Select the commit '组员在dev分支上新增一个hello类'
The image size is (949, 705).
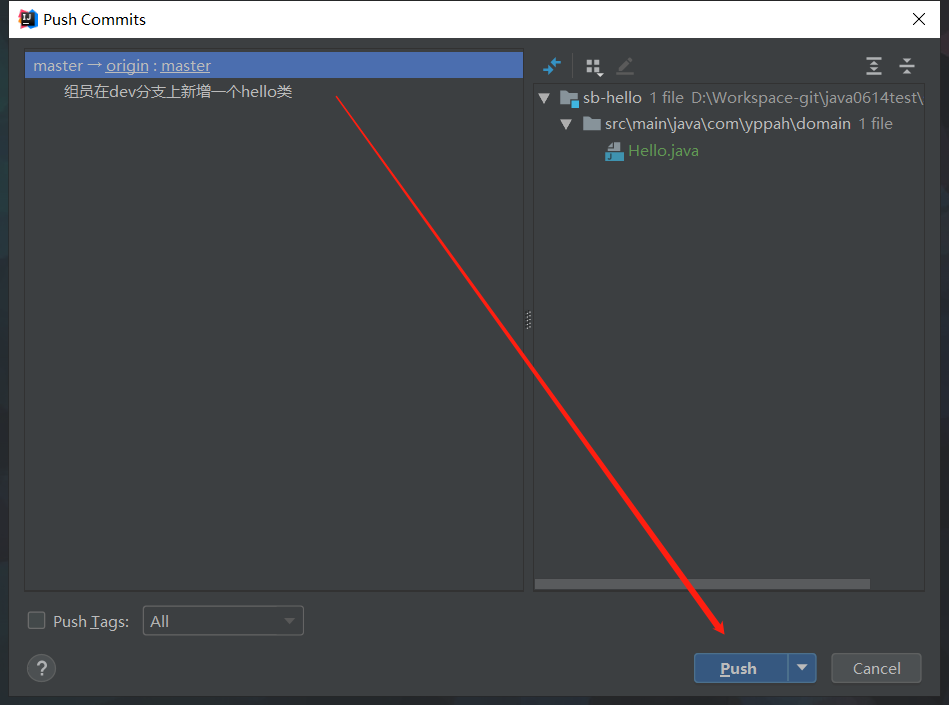tap(178, 92)
